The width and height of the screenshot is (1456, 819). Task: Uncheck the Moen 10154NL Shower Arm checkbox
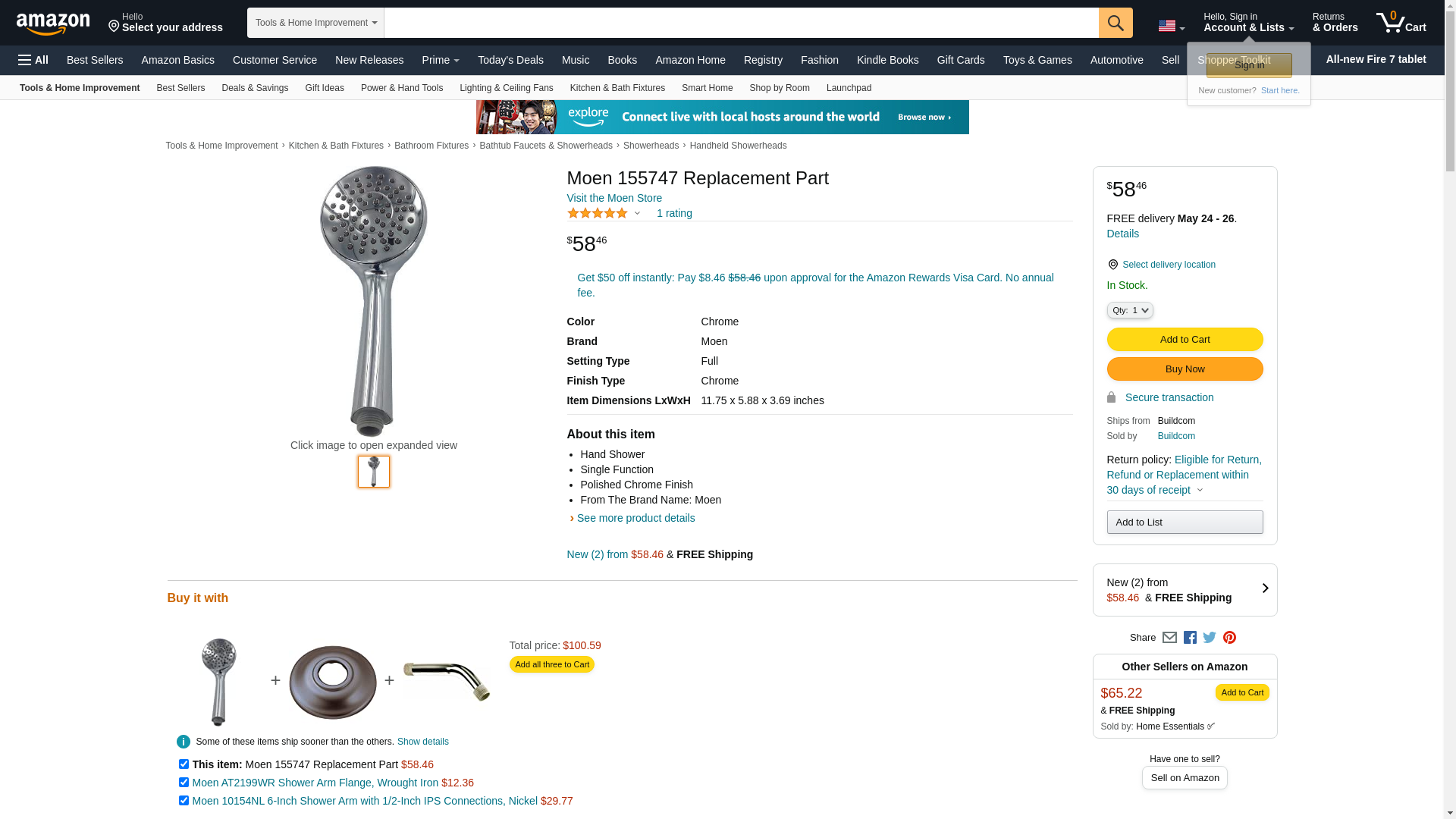[184, 801]
